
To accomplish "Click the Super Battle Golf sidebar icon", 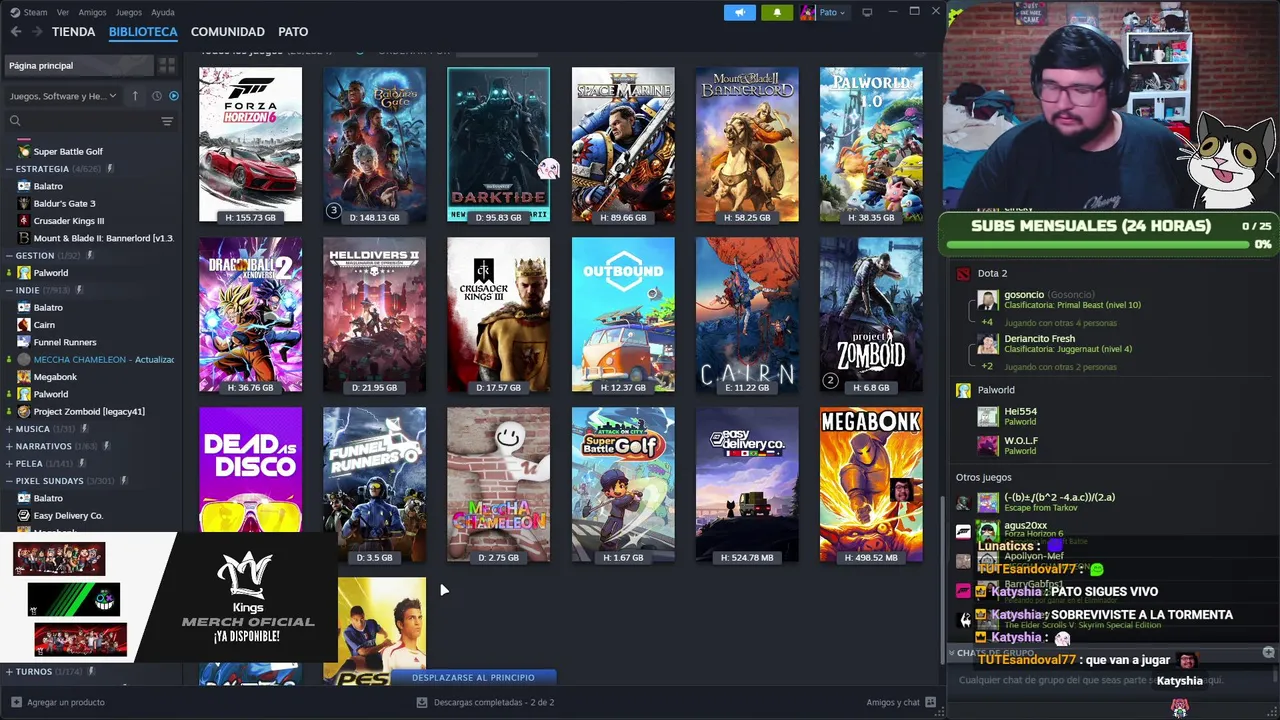I will [x=24, y=151].
